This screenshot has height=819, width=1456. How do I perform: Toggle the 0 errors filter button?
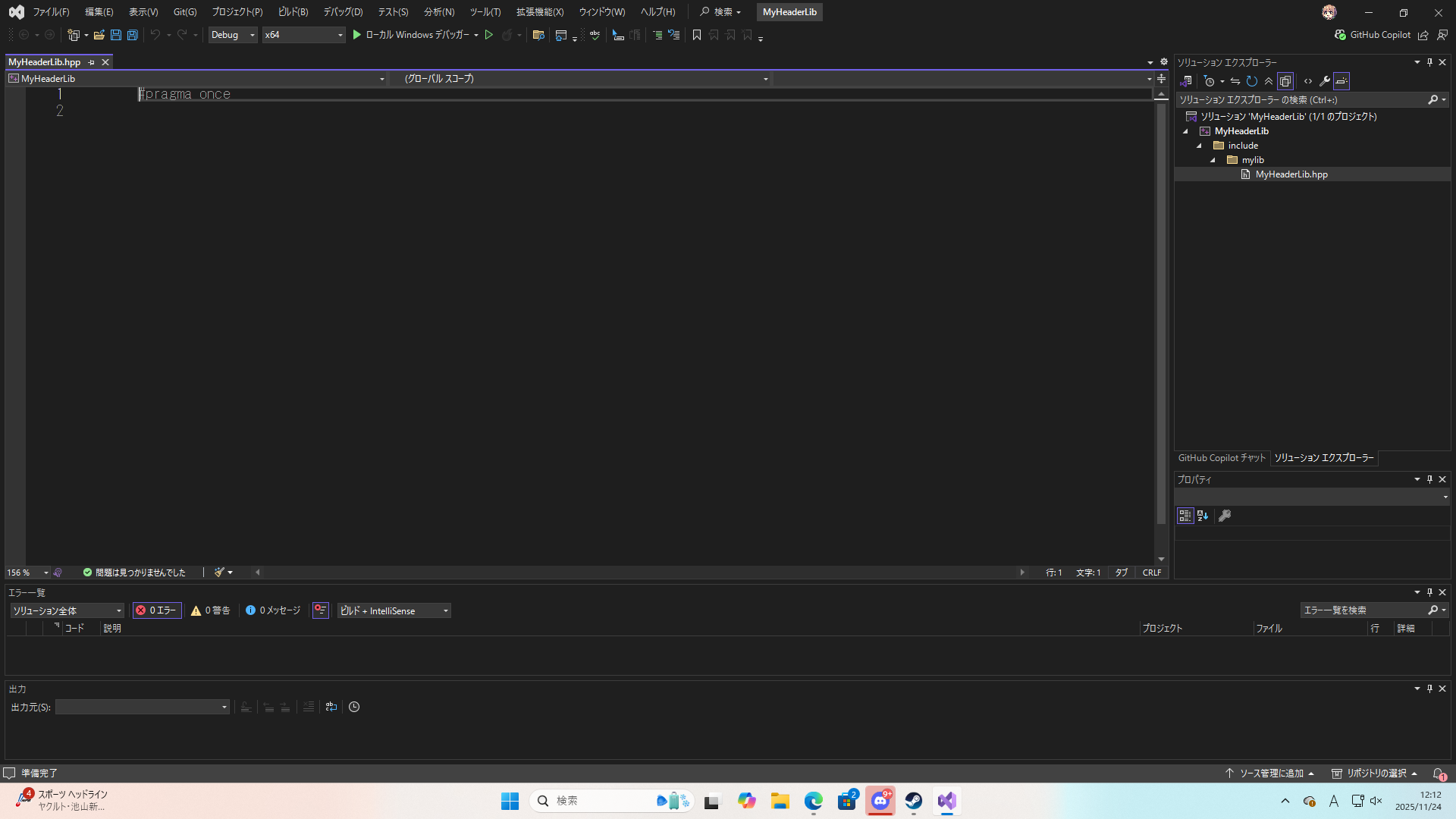tap(156, 610)
